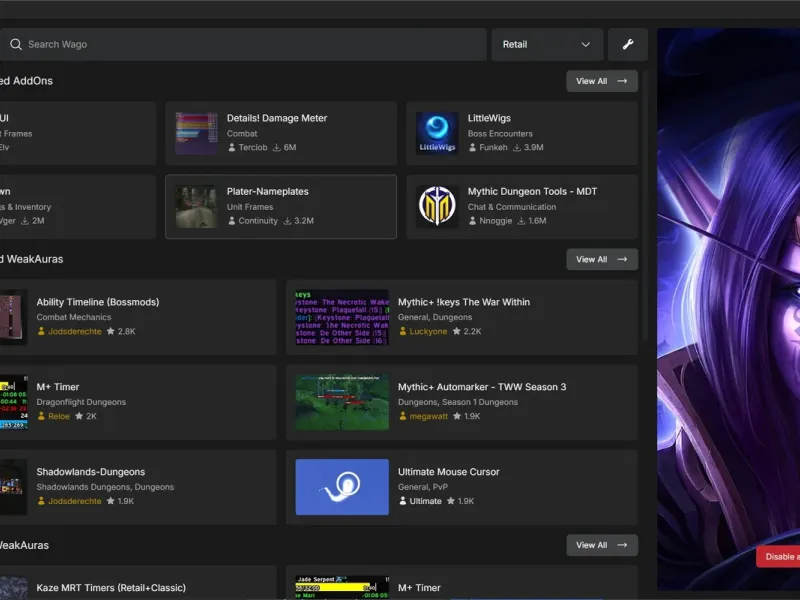Click LittleWigs addon logo icon
The image size is (800, 600).
[x=437, y=133]
